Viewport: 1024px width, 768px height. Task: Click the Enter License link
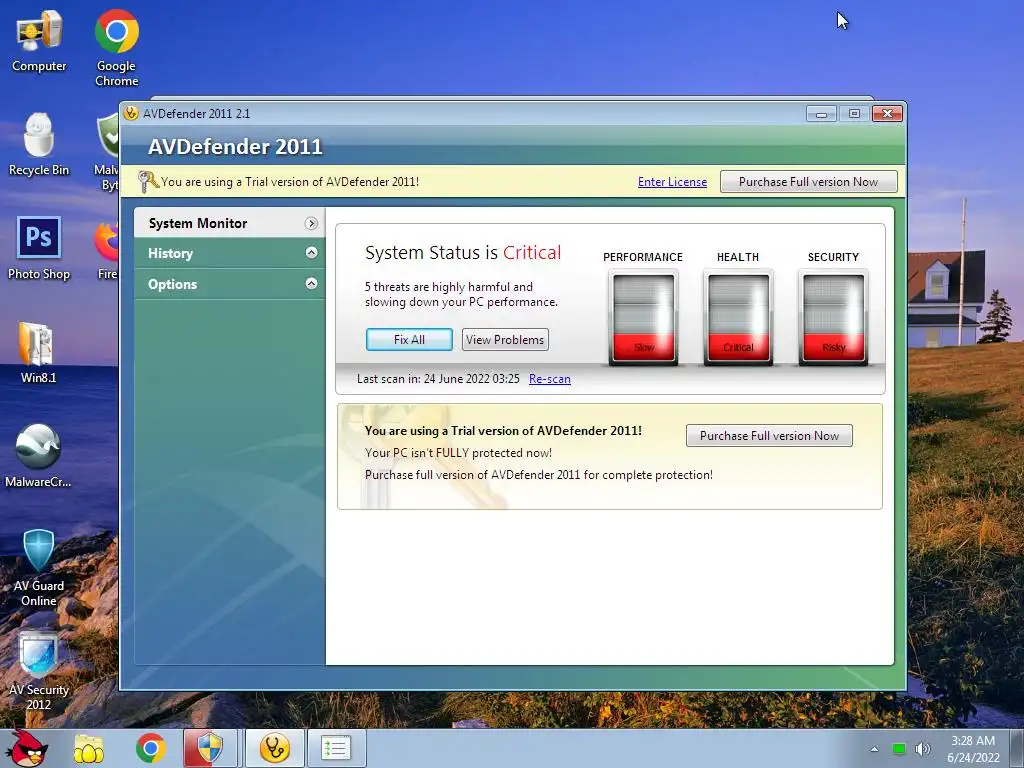point(672,182)
